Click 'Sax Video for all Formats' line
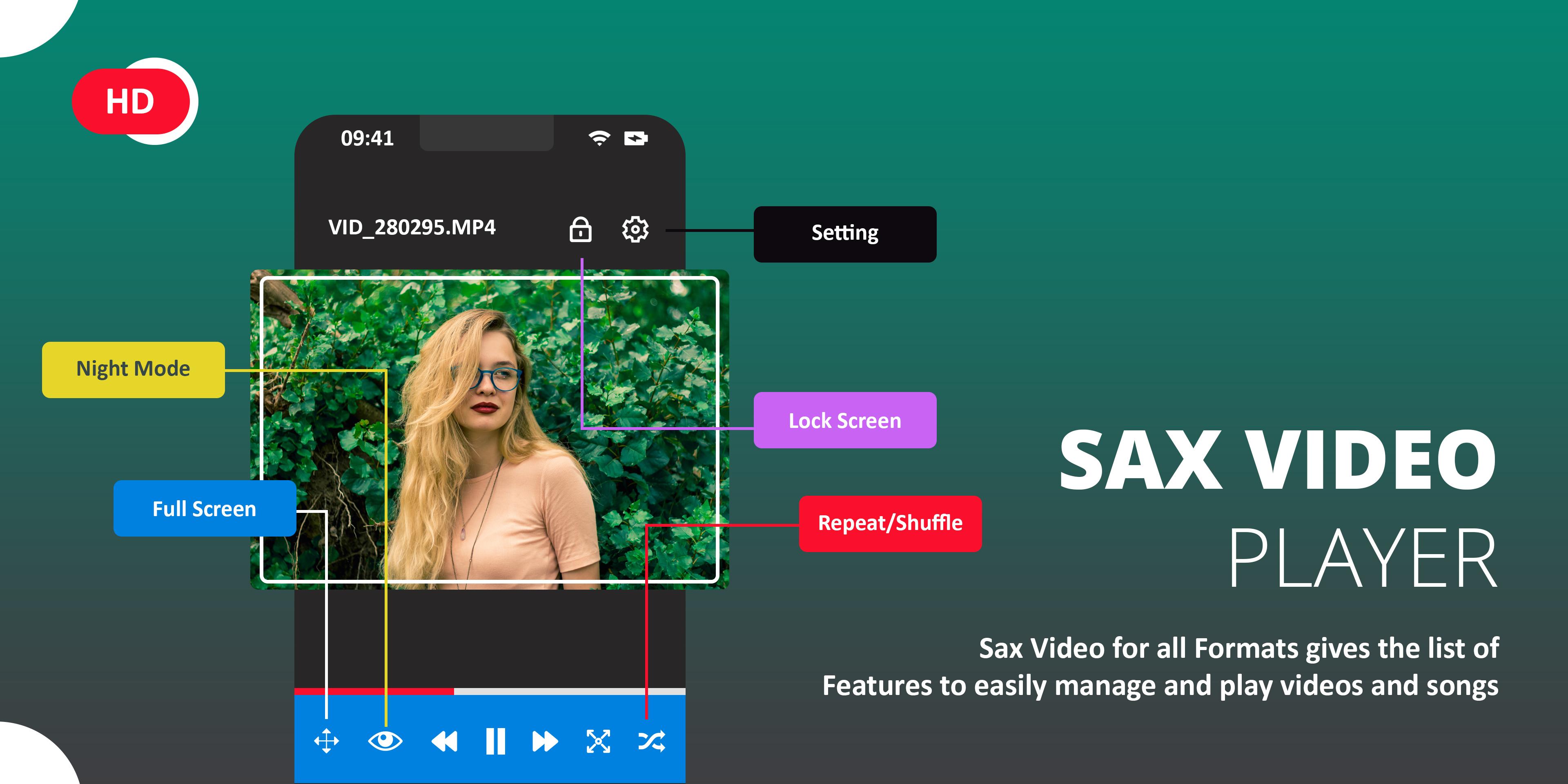This screenshot has height=784, width=1568. tap(1239, 648)
